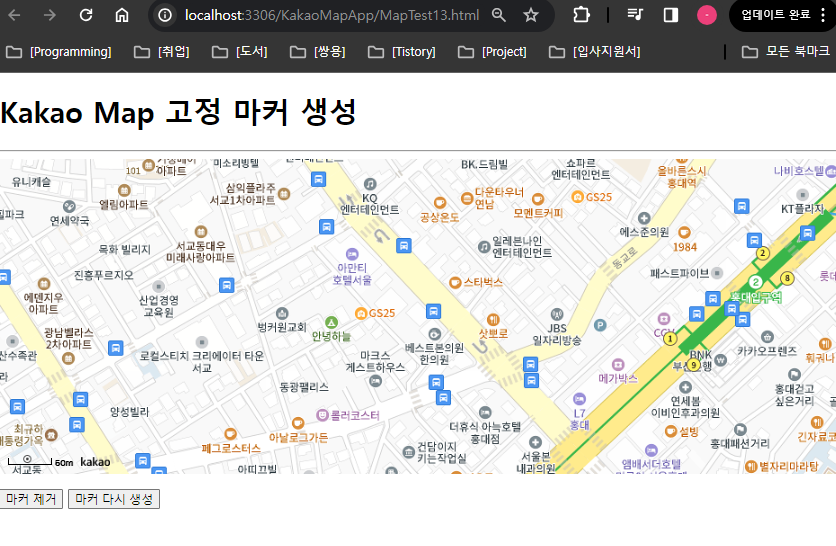Image resolution: width=836 pixels, height=546 pixels.
Task: Open the 모든 북마크 folder
Action: pos(786,52)
